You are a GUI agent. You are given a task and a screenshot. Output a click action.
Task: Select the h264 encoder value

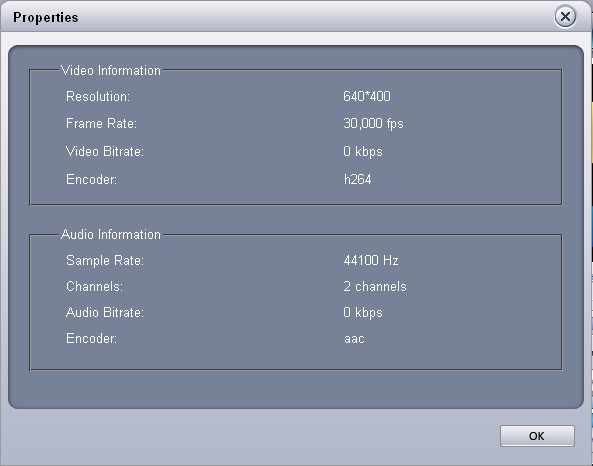[x=357, y=179]
